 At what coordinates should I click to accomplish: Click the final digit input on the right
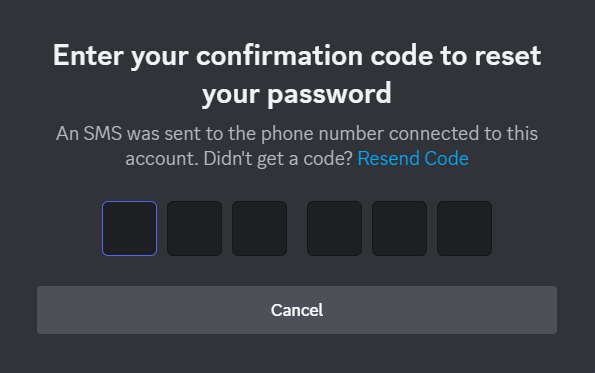pyautogui.click(x=464, y=228)
